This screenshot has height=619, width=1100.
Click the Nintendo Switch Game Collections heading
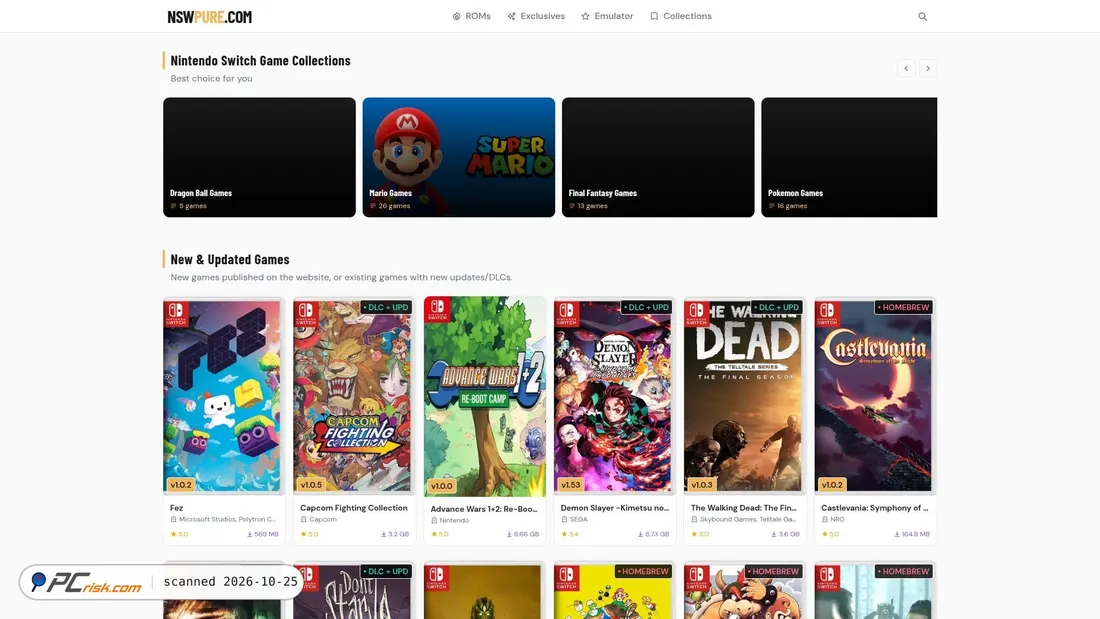click(260, 60)
